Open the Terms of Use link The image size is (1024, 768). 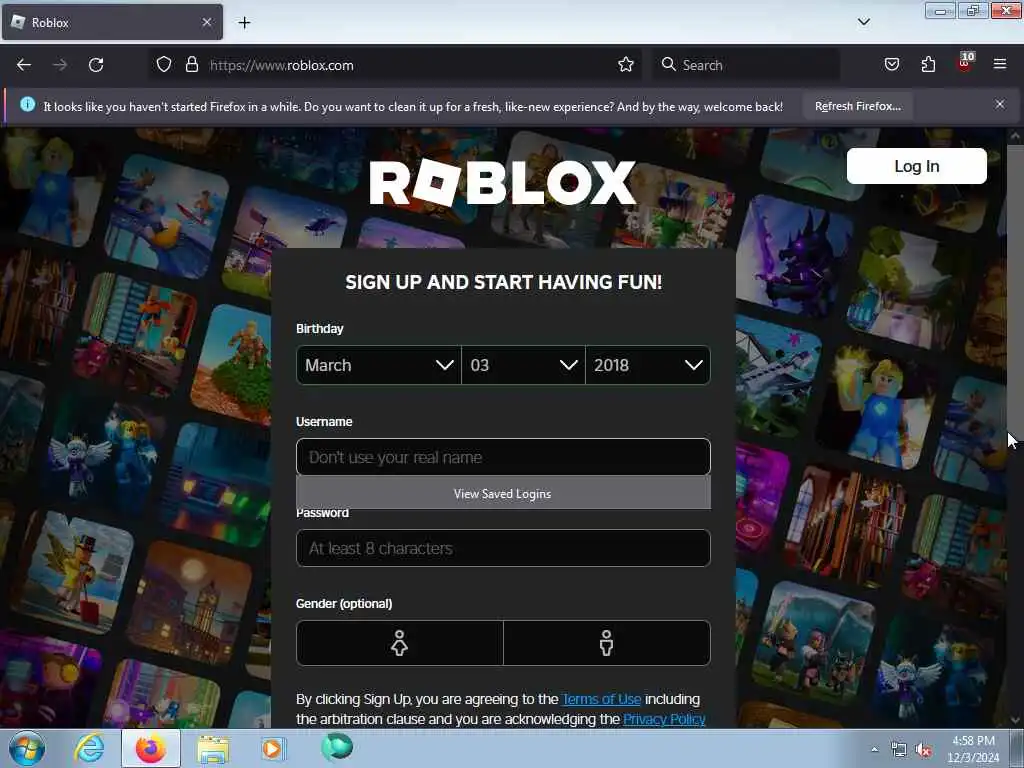[x=601, y=699]
